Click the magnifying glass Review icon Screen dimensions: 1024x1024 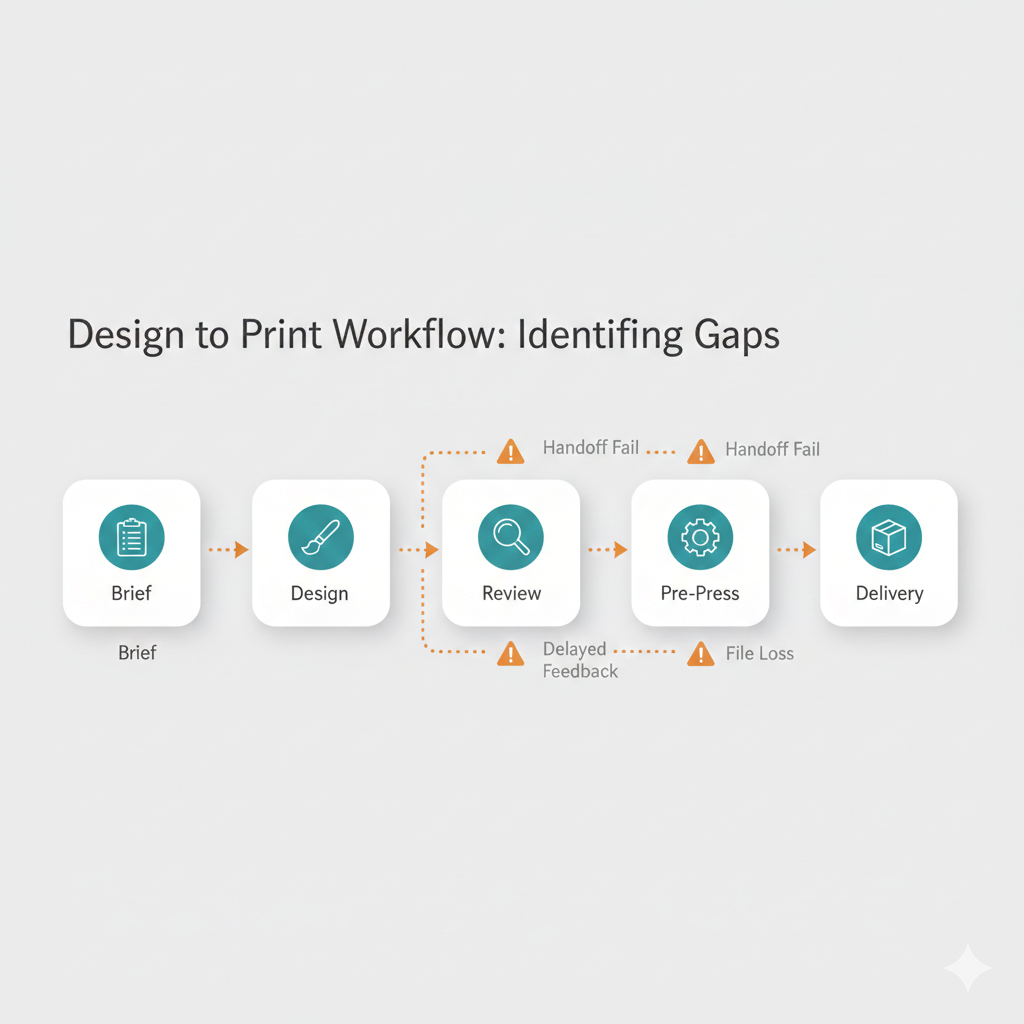click(x=510, y=537)
